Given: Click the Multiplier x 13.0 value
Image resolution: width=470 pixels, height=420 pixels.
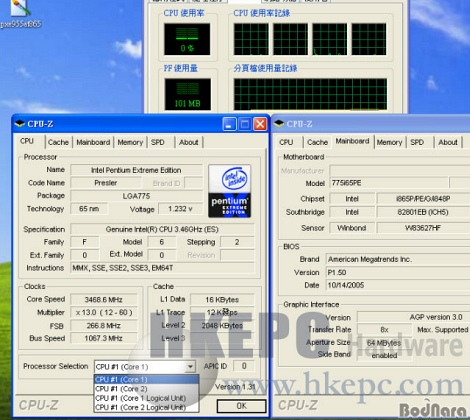Looking at the screenshot, I should point(104,312).
